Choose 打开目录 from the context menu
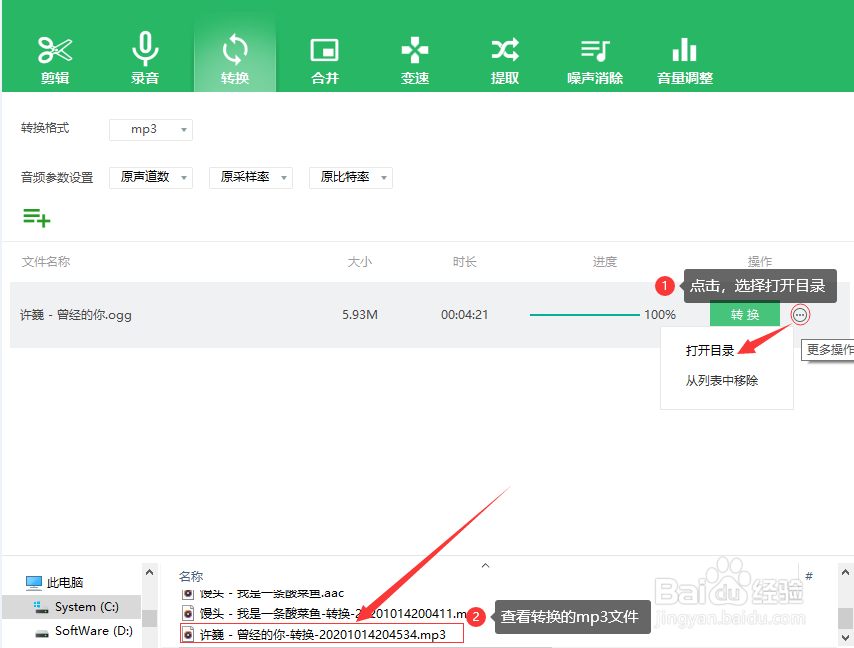 pos(712,350)
